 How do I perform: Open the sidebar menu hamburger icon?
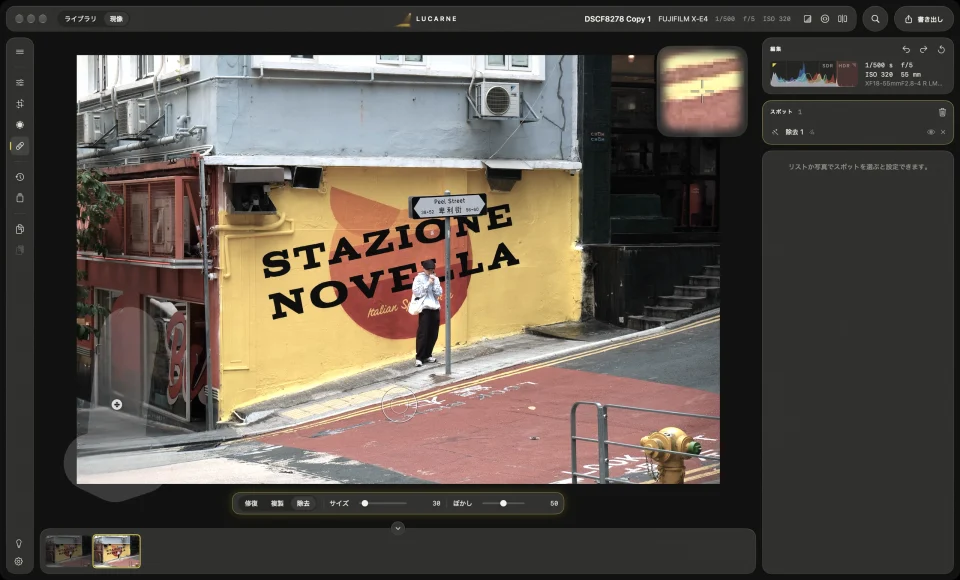(20, 52)
